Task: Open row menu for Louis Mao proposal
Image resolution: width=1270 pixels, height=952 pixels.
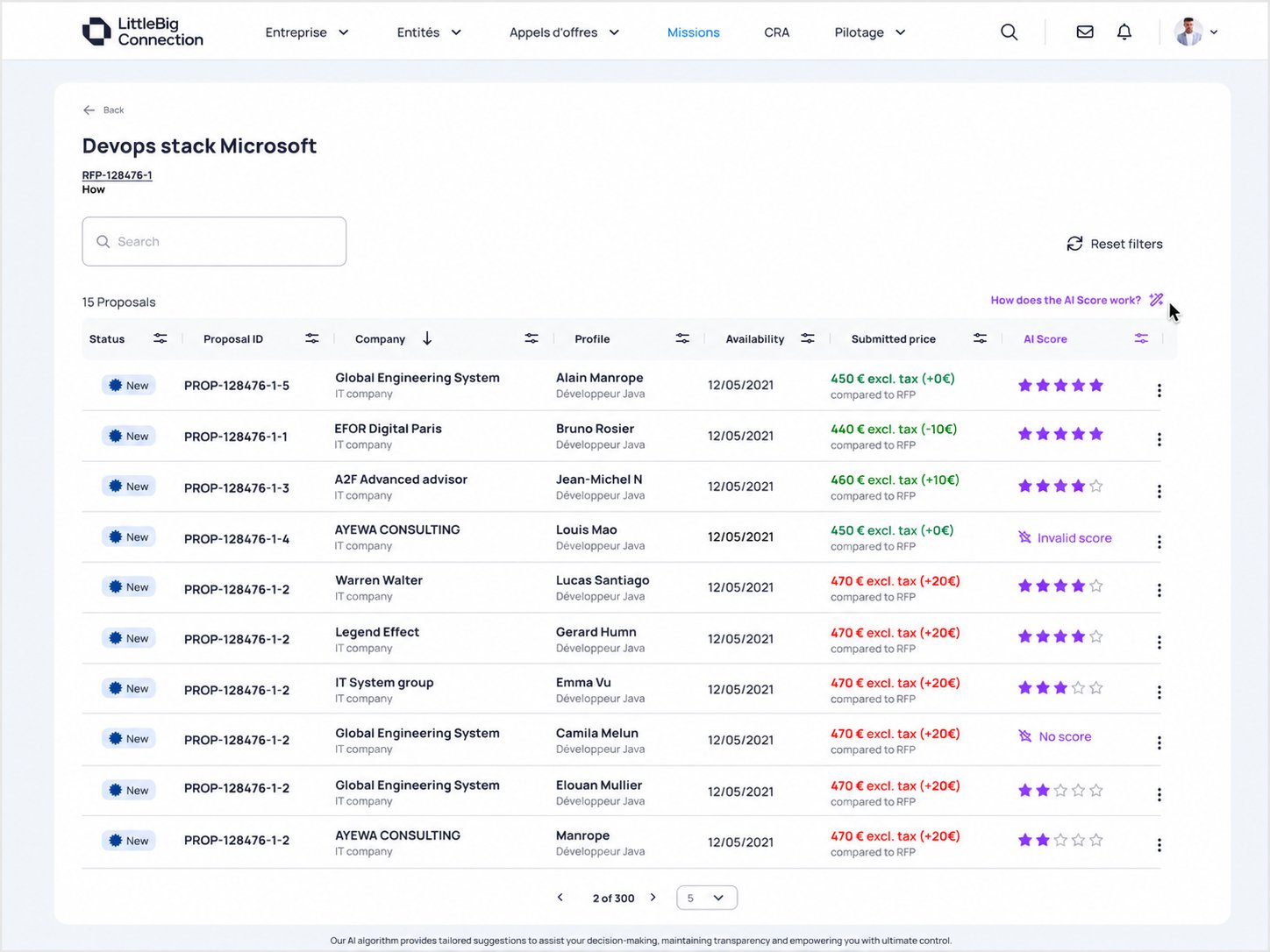Action: 1159,543
